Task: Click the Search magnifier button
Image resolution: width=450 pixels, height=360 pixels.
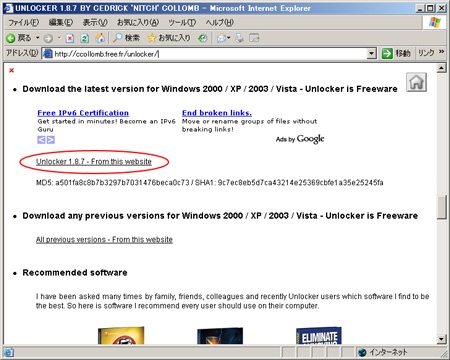Action: (x=126, y=38)
